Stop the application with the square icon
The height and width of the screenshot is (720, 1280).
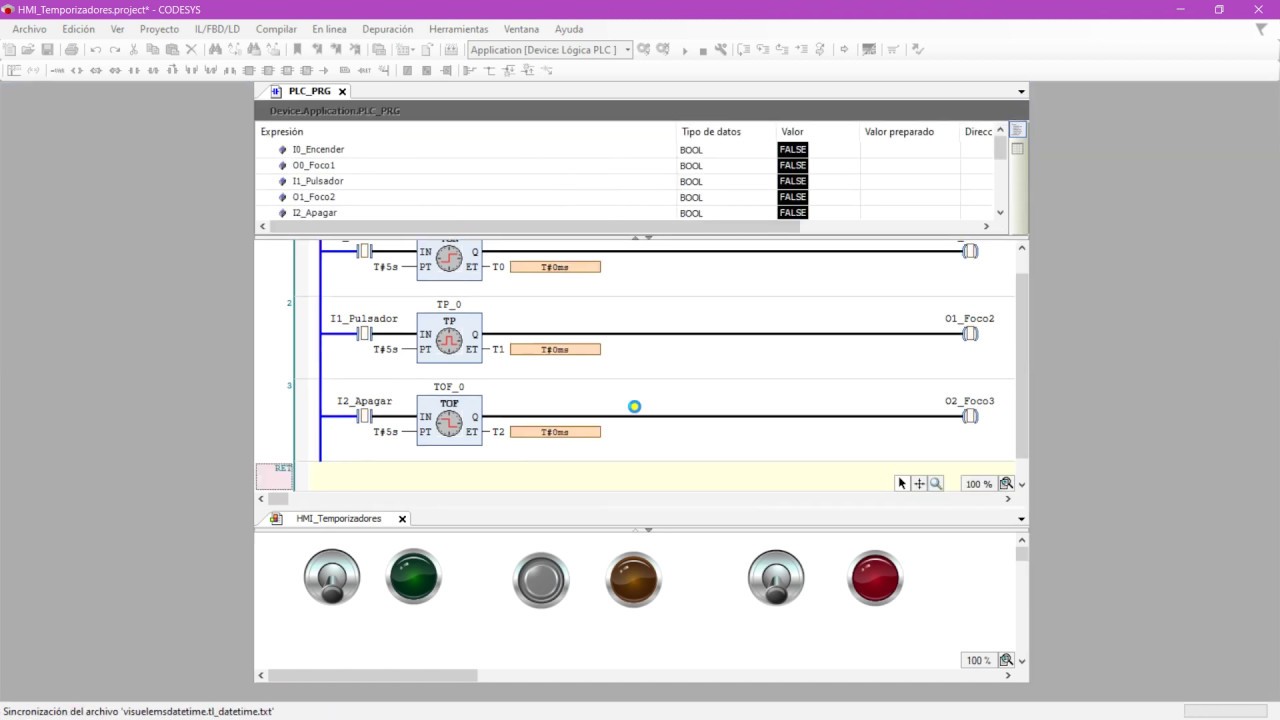pos(703,50)
